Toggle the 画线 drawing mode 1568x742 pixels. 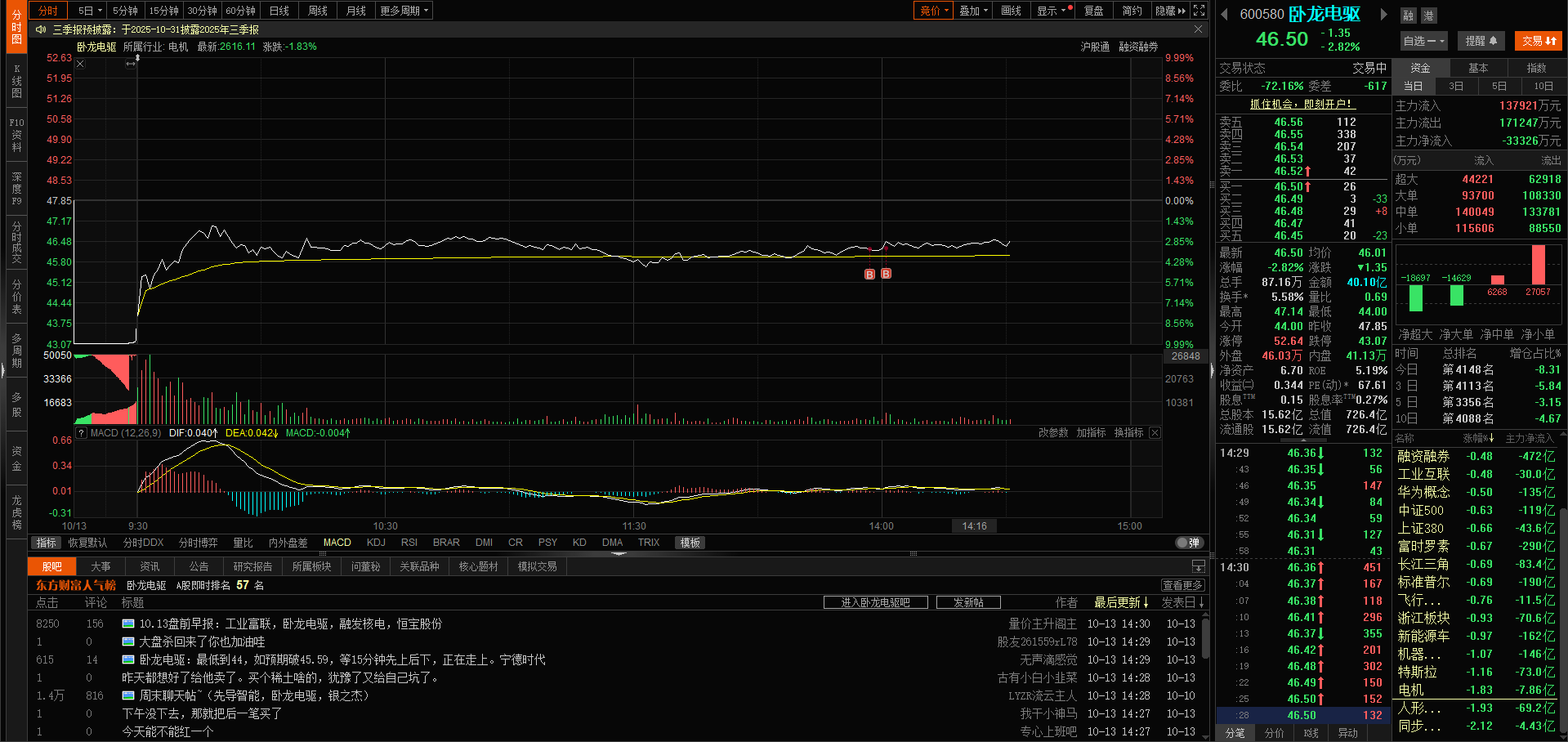pyautogui.click(x=1012, y=11)
